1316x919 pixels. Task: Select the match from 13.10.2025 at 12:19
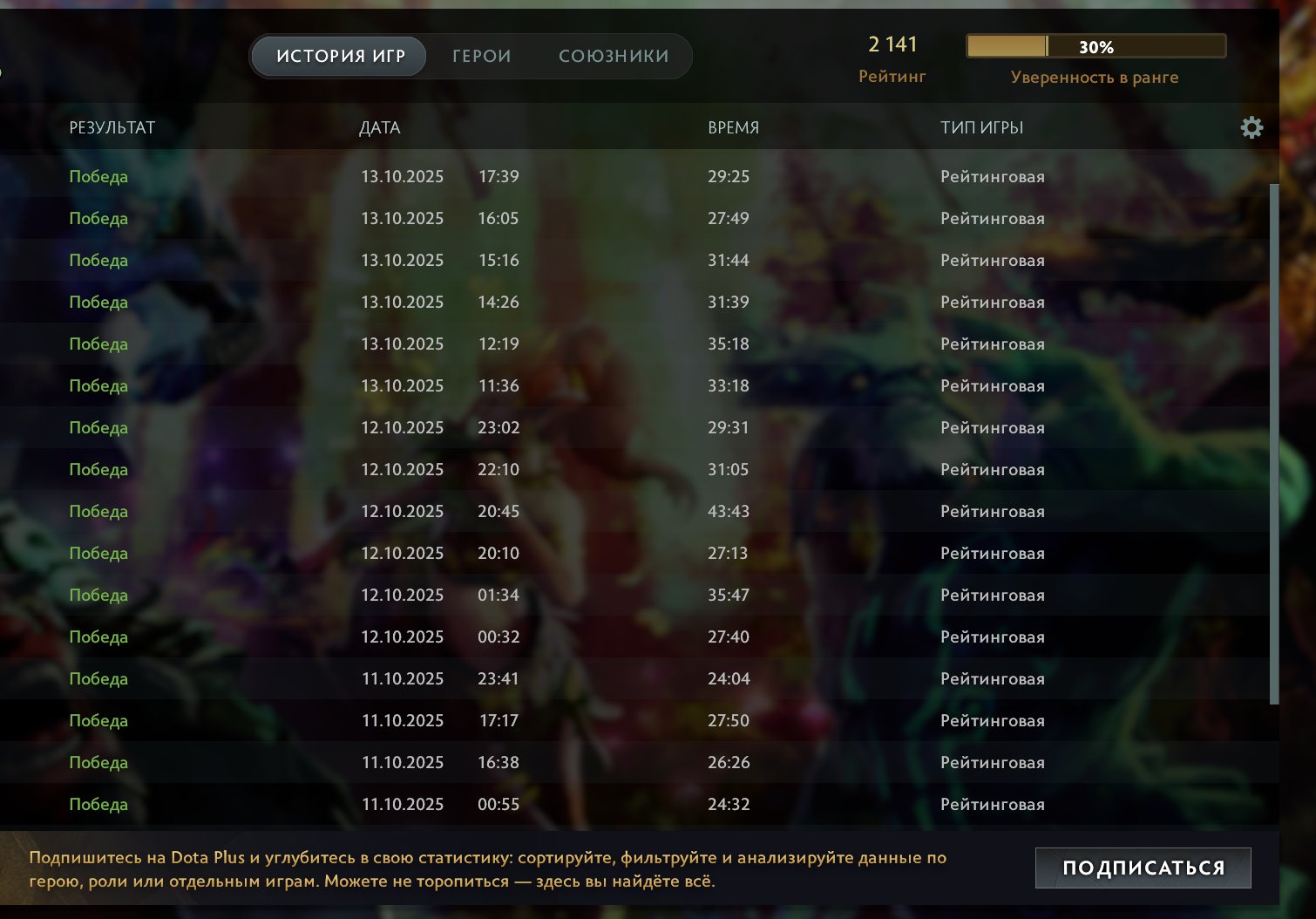[634, 344]
